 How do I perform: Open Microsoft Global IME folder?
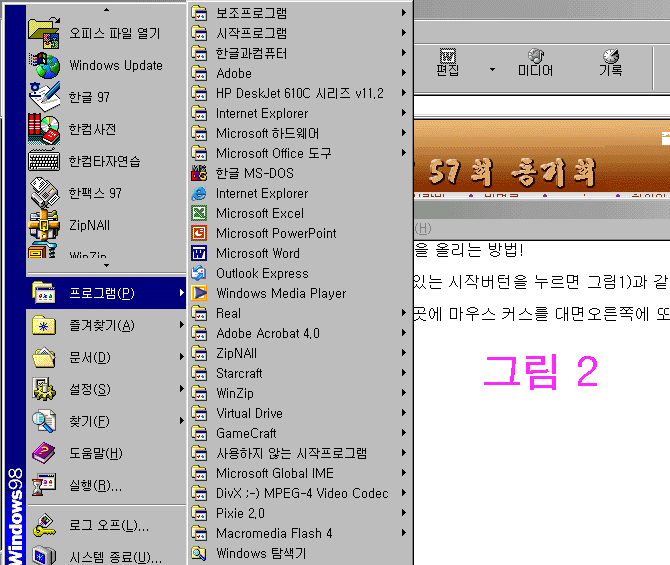(x=301, y=473)
